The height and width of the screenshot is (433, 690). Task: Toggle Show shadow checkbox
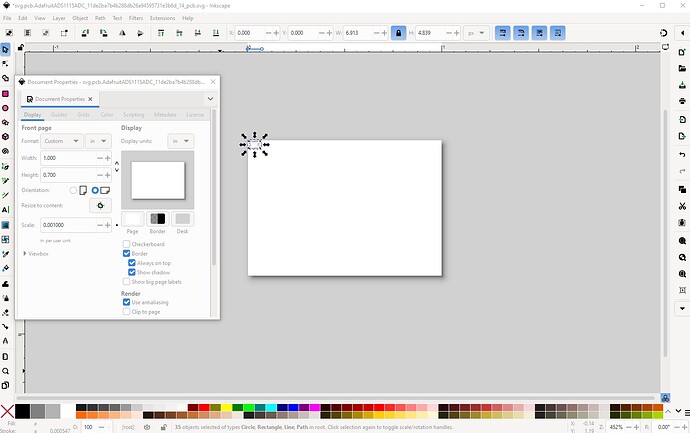tap(132, 272)
